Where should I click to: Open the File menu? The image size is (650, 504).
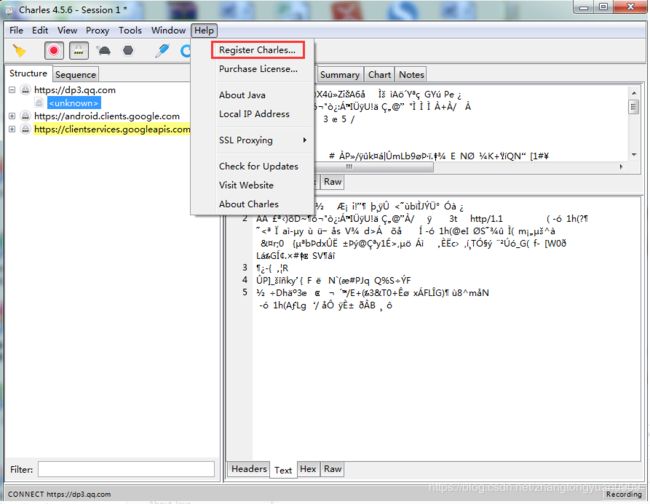(16, 30)
